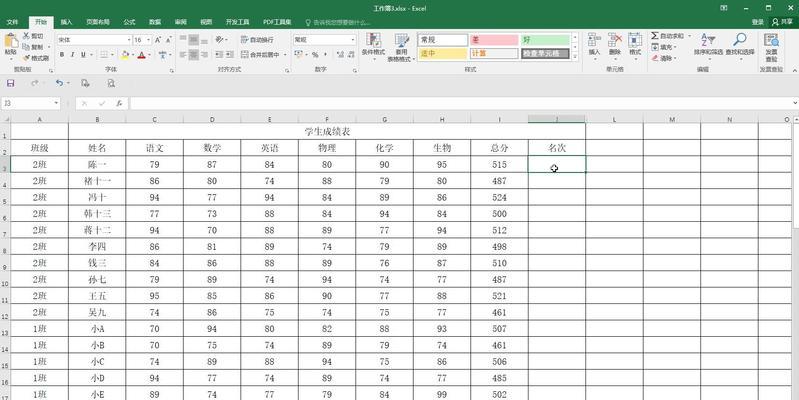Open the Name Box J3 dropdown
799x400 pixels.
coord(56,103)
